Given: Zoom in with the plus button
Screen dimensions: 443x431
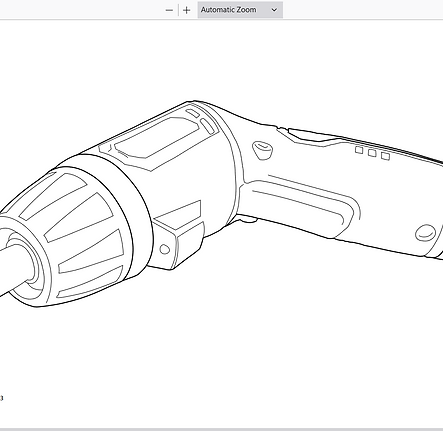Looking at the screenshot, I should click(187, 10).
